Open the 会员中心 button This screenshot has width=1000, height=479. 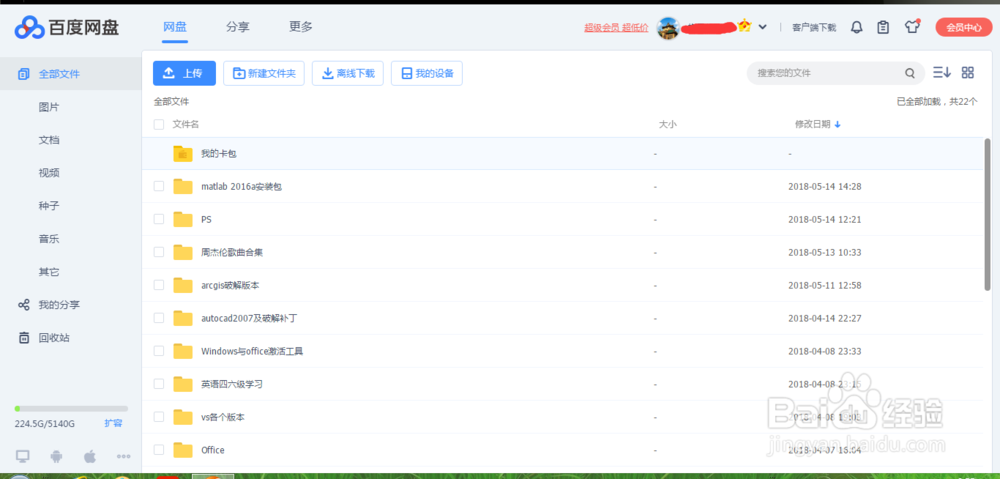964,27
